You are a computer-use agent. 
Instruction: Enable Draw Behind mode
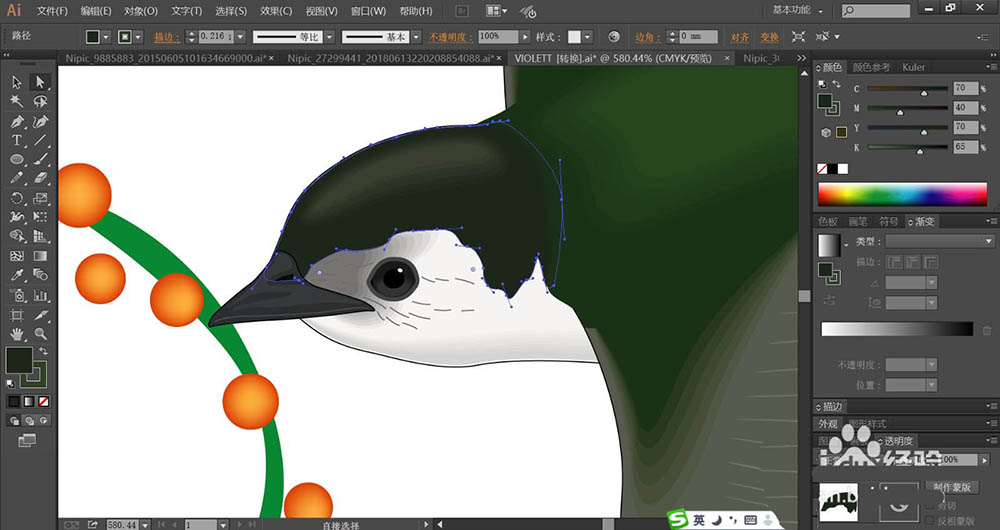click(29, 421)
